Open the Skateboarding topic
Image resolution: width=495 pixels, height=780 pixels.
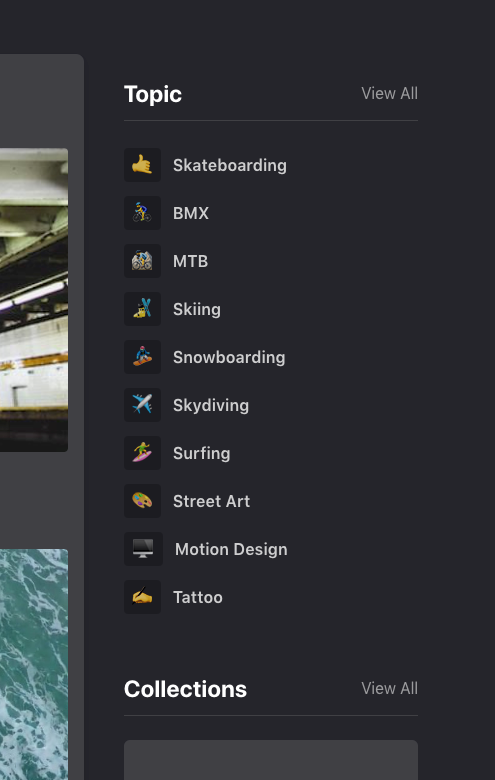pyautogui.click(x=229, y=165)
